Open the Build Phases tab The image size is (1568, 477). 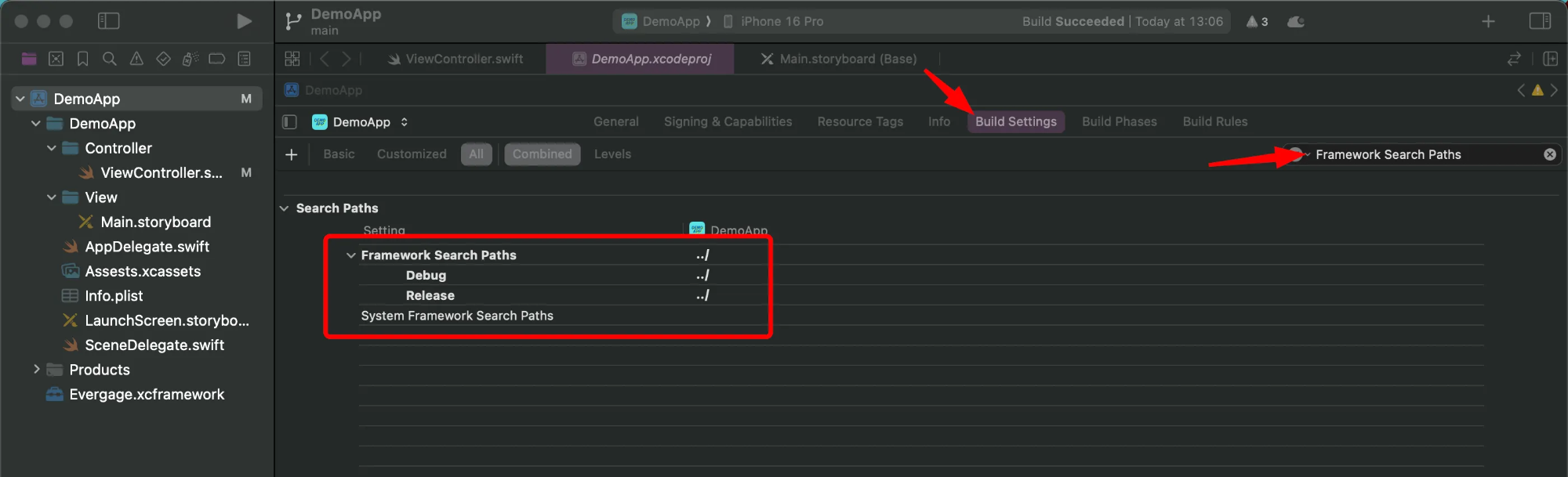pyautogui.click(x=1119, y=121)
